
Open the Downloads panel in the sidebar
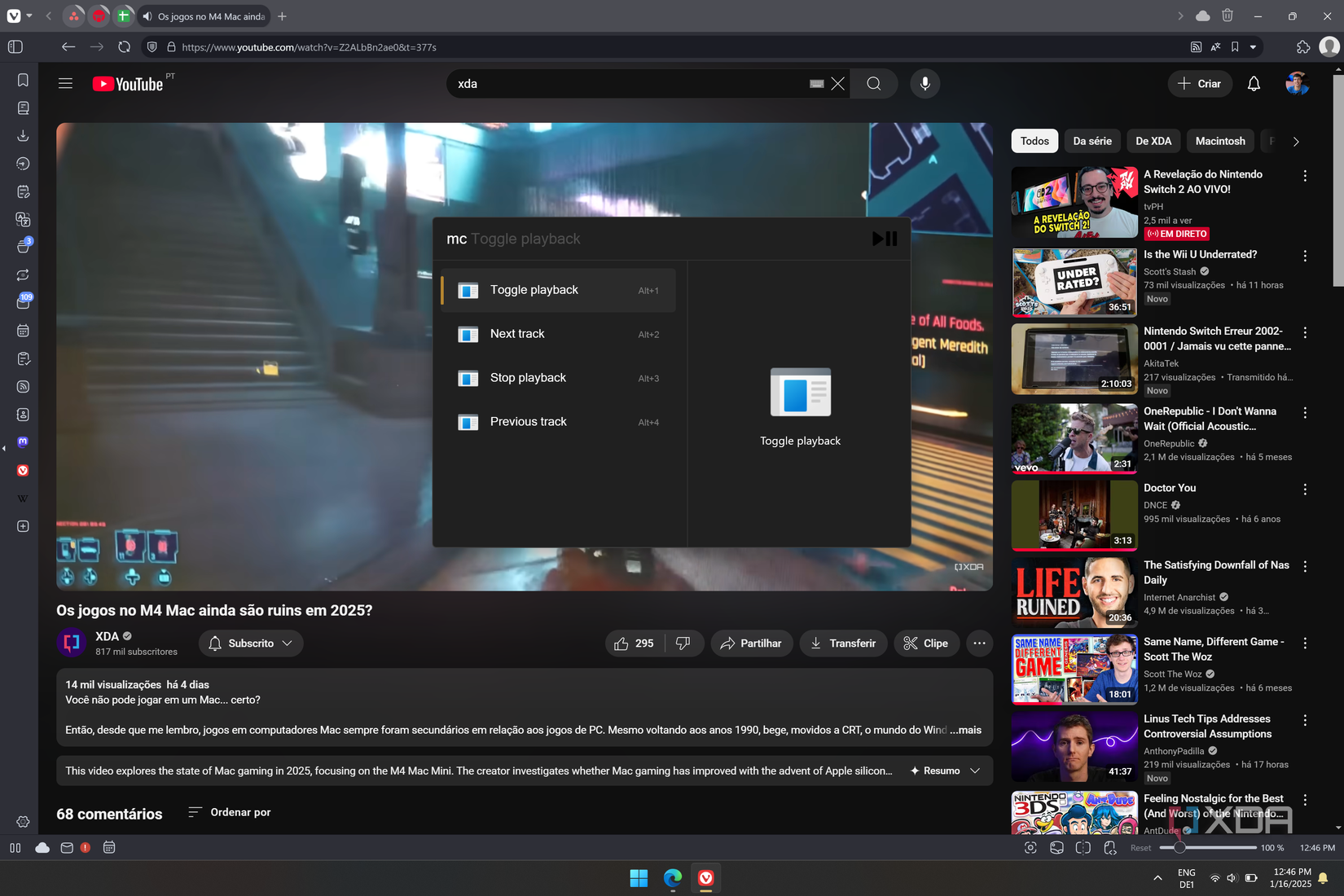coord(23,135)
